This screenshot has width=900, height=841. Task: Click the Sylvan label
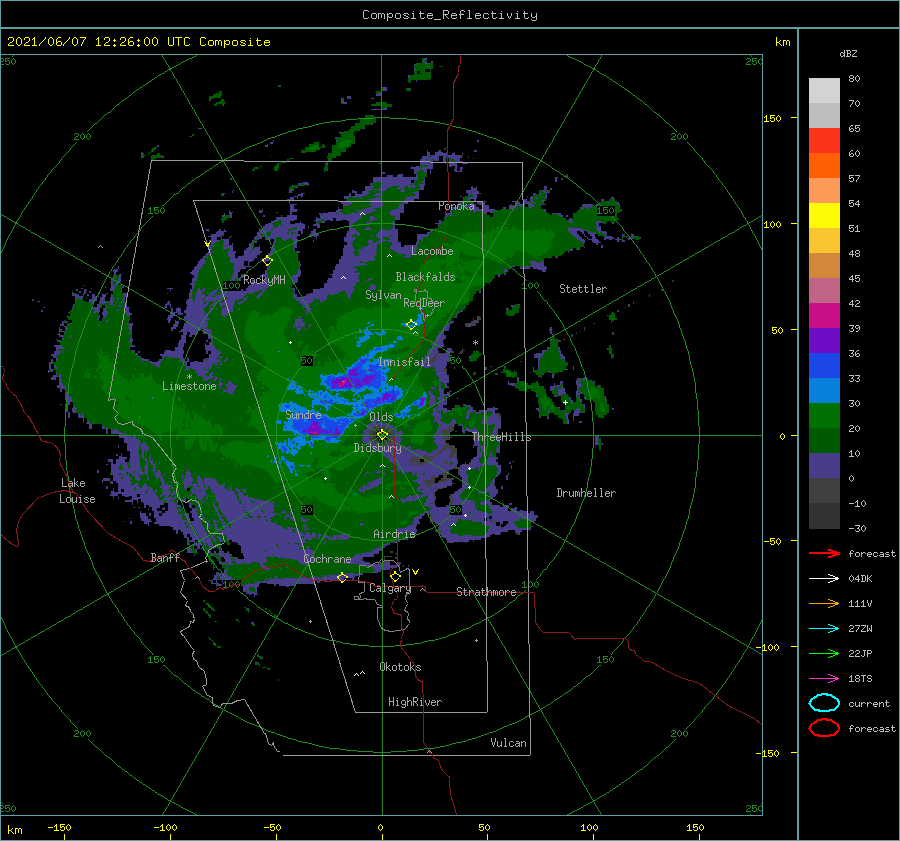(x=383, y=295)
